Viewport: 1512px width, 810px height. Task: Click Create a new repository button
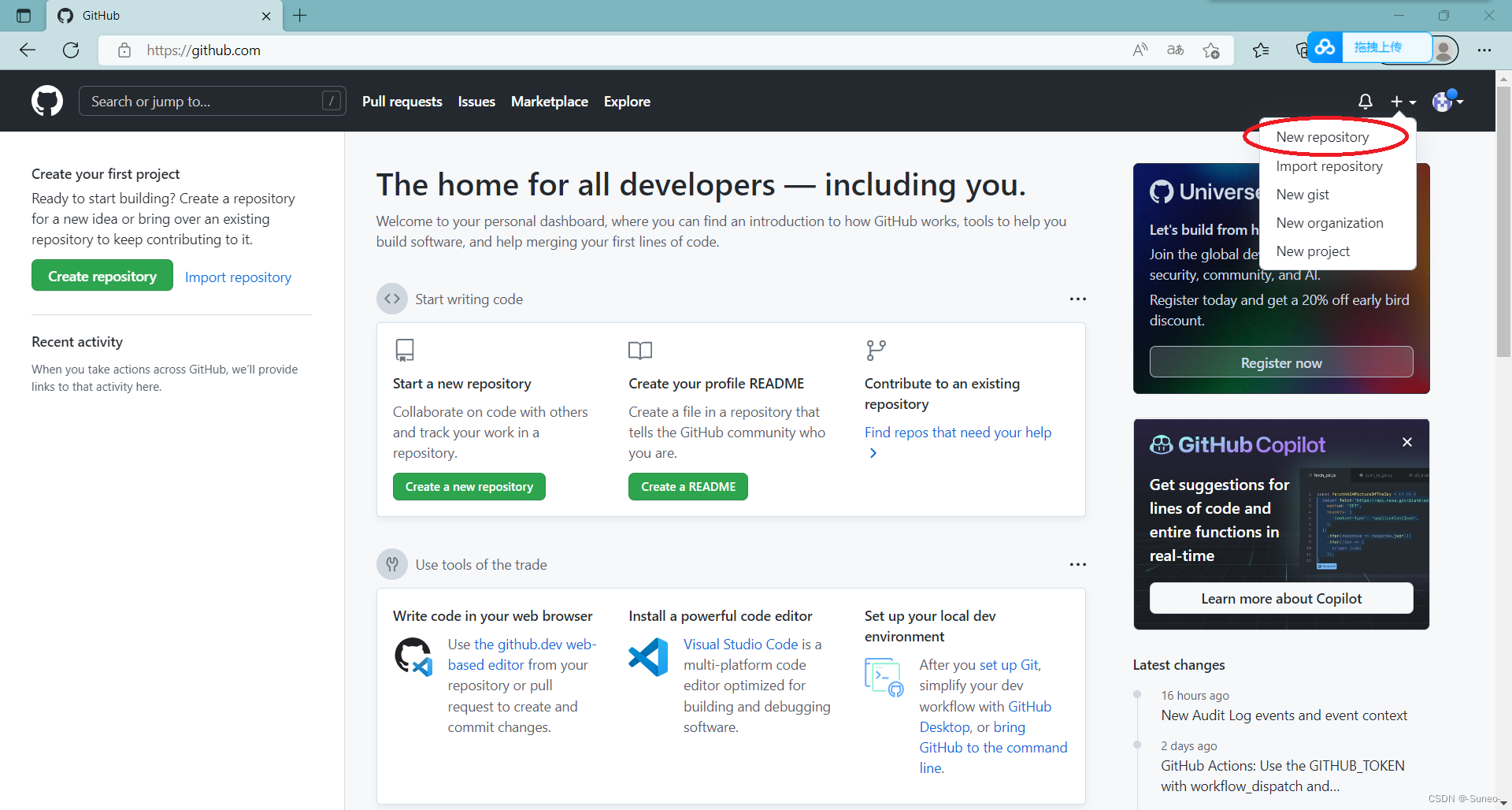[469, 487]
